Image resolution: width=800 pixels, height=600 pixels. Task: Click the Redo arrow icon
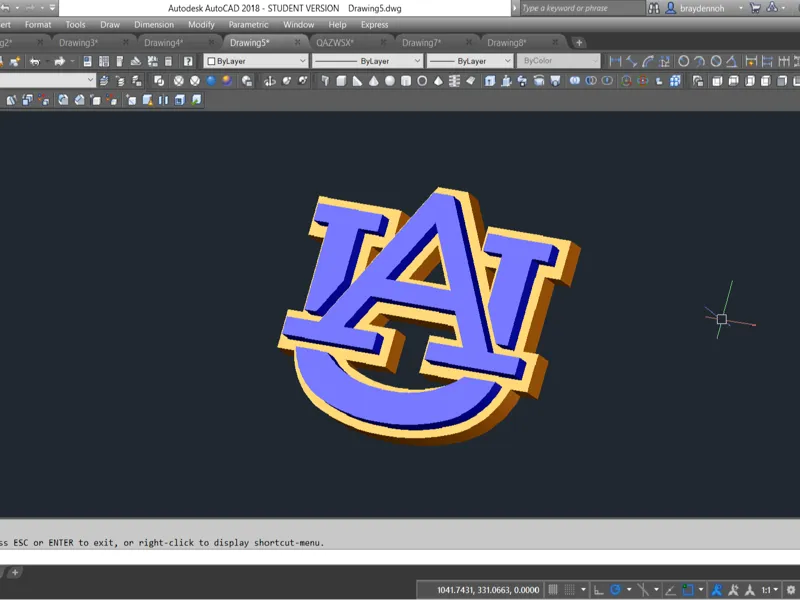click(60, 61)
